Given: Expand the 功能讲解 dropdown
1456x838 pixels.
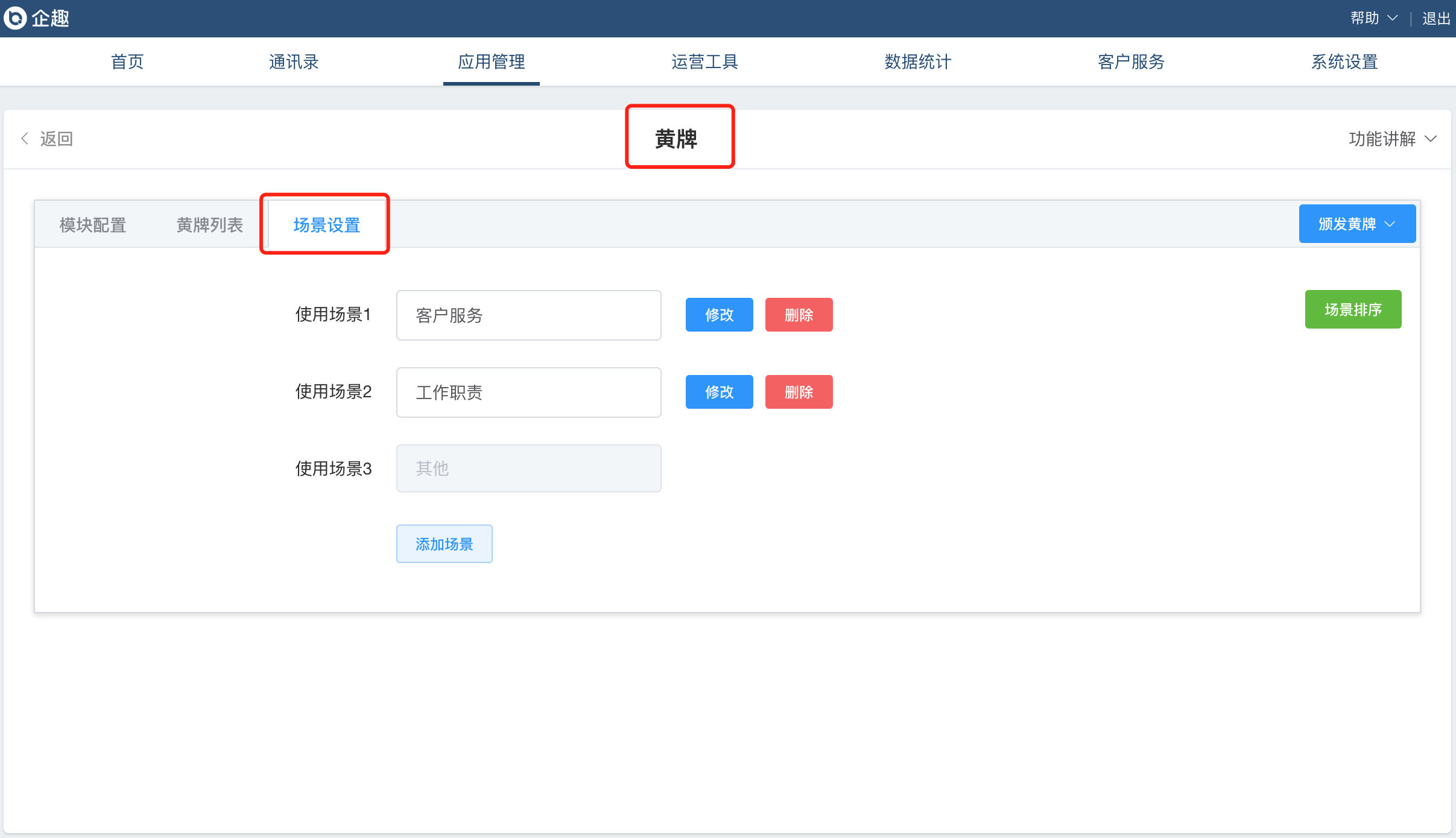Looking at the screenshot, I should click(x=1392, y=139).
